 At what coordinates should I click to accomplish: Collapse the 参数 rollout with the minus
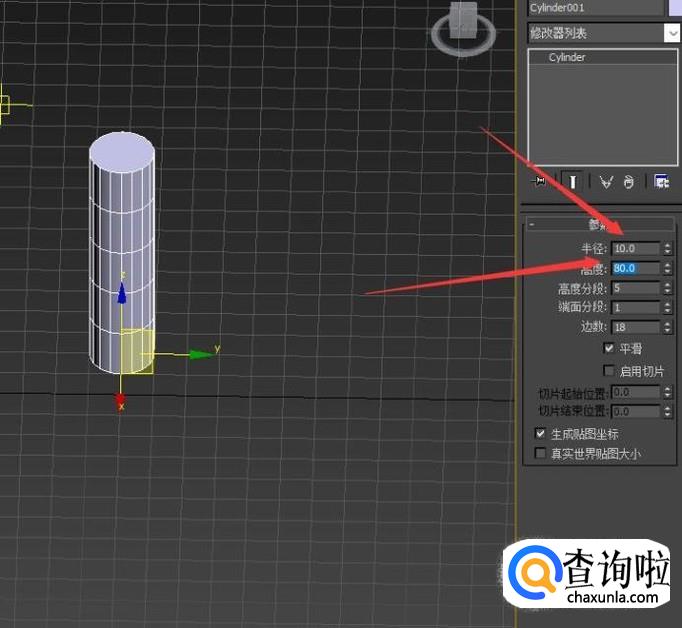(x=532, y=224)
